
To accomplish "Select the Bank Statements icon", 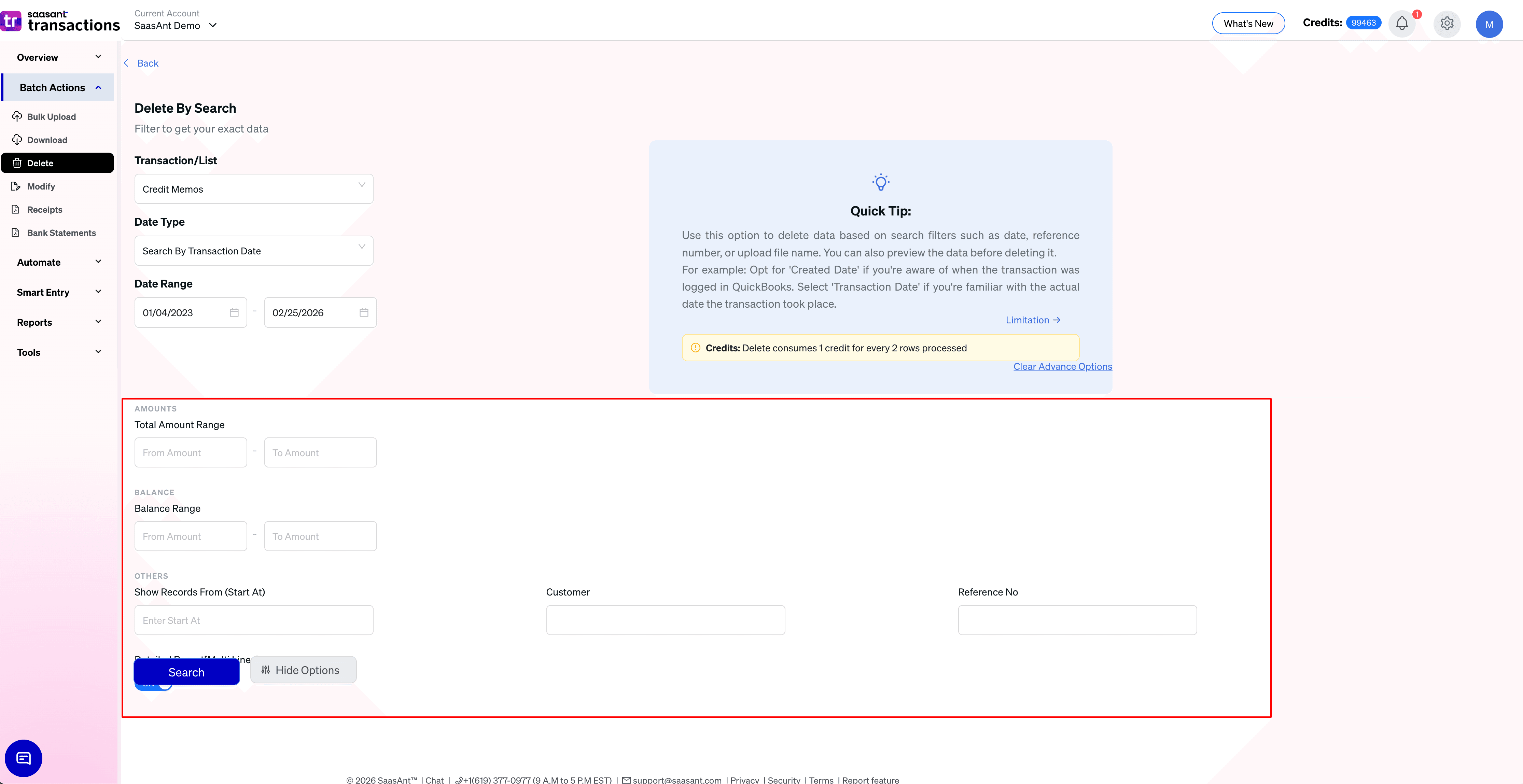I will 16,232.
